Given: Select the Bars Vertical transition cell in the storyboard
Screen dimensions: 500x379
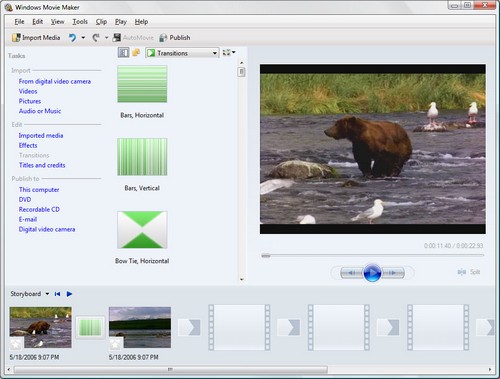Looking at the screenshot, I should point(90,327).
